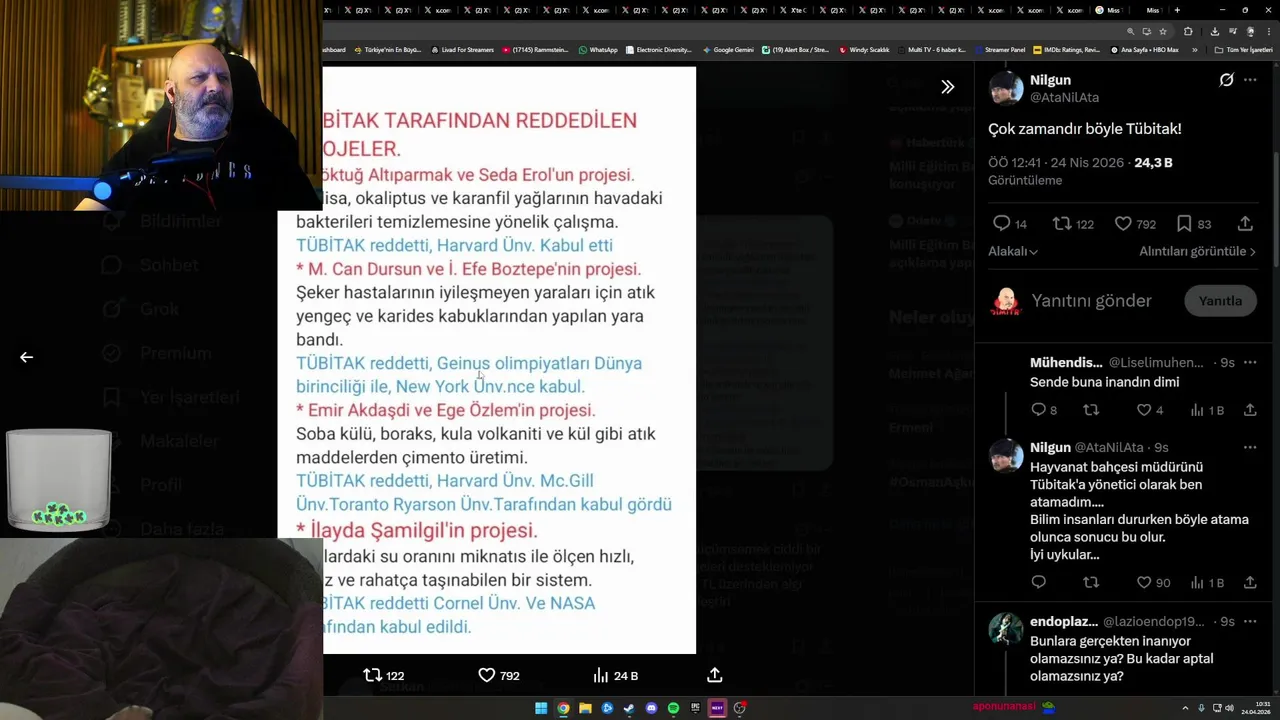1280x720 pixels.
Task: Open Tüm Yer İşaretleri bookmarks folder
Action: click(1243, 49)
